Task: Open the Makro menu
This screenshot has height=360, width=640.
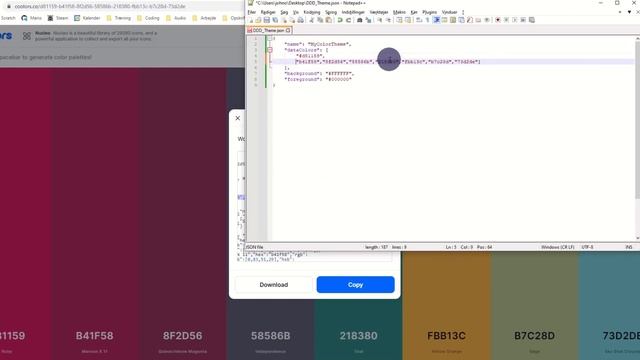Action: (399, 12)
